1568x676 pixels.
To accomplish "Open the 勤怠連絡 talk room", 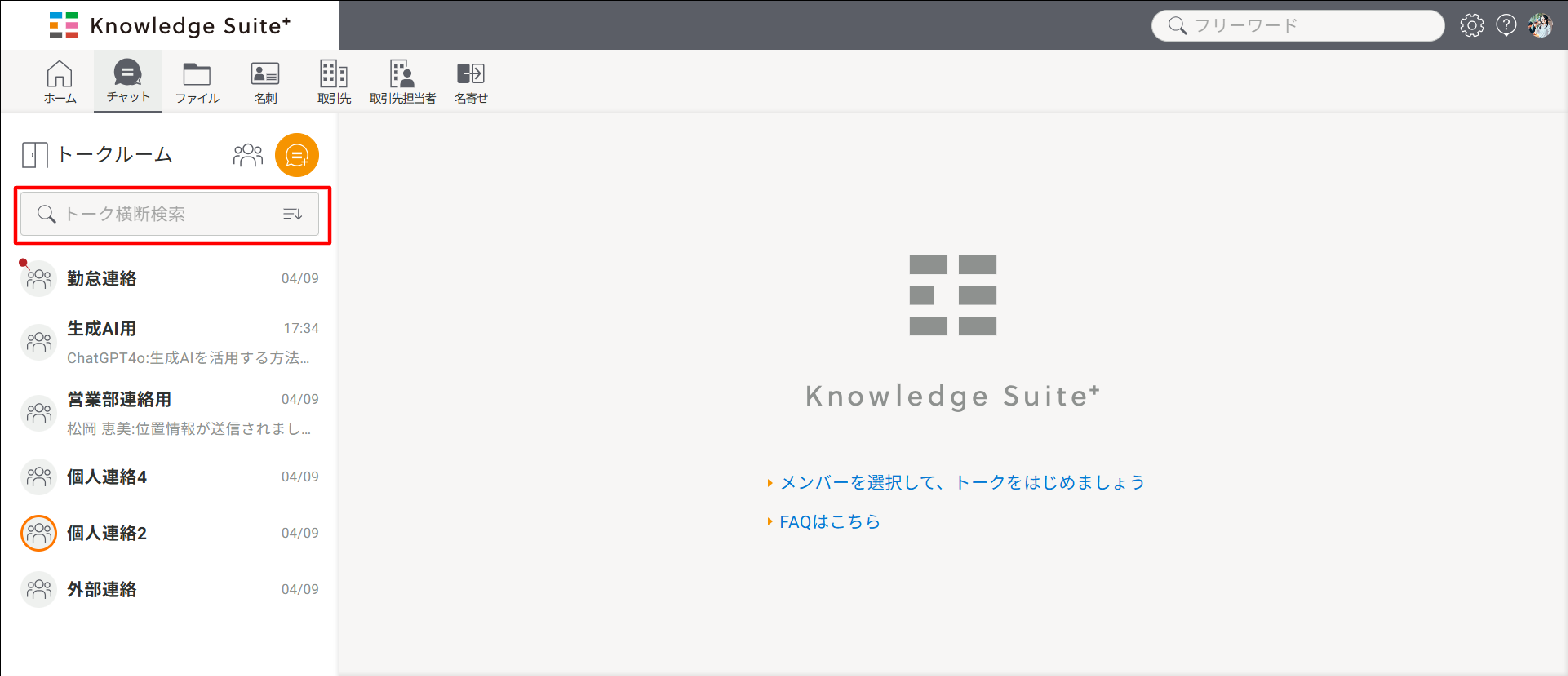I will [170, 279].
